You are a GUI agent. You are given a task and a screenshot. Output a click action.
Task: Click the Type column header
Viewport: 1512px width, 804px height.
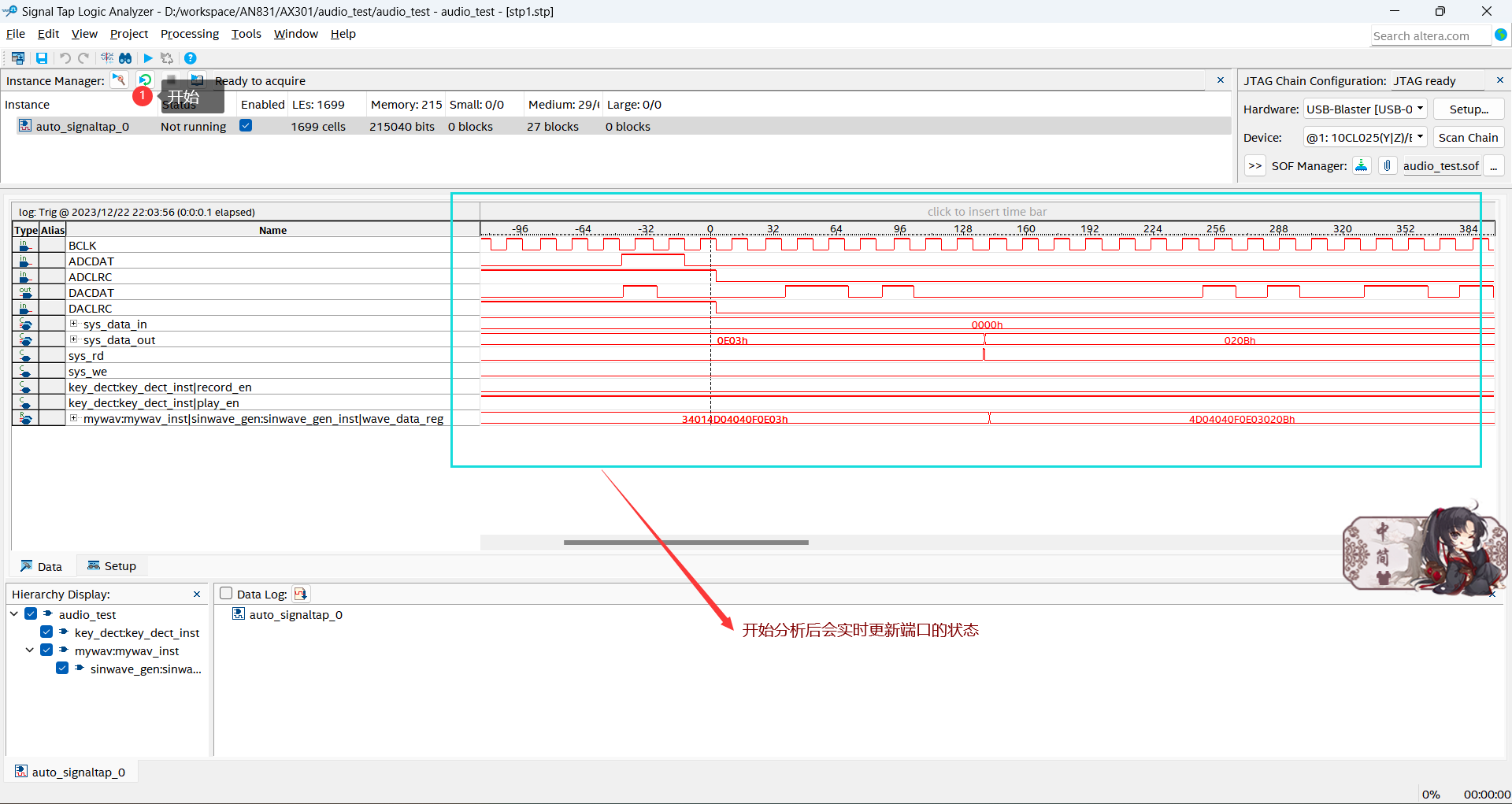26,230
